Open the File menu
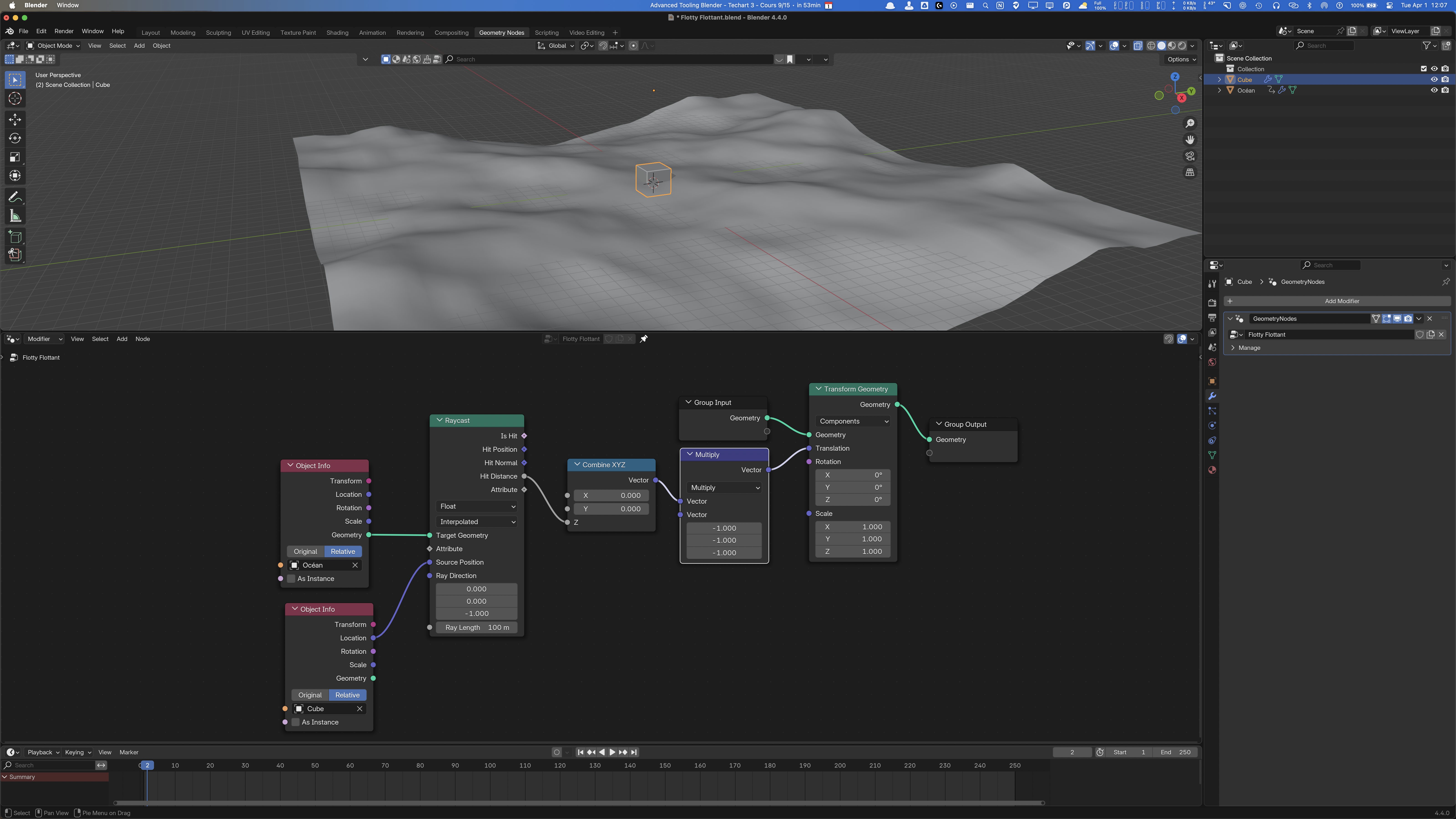Viewport: 1456px width, 819px height. 23,31
